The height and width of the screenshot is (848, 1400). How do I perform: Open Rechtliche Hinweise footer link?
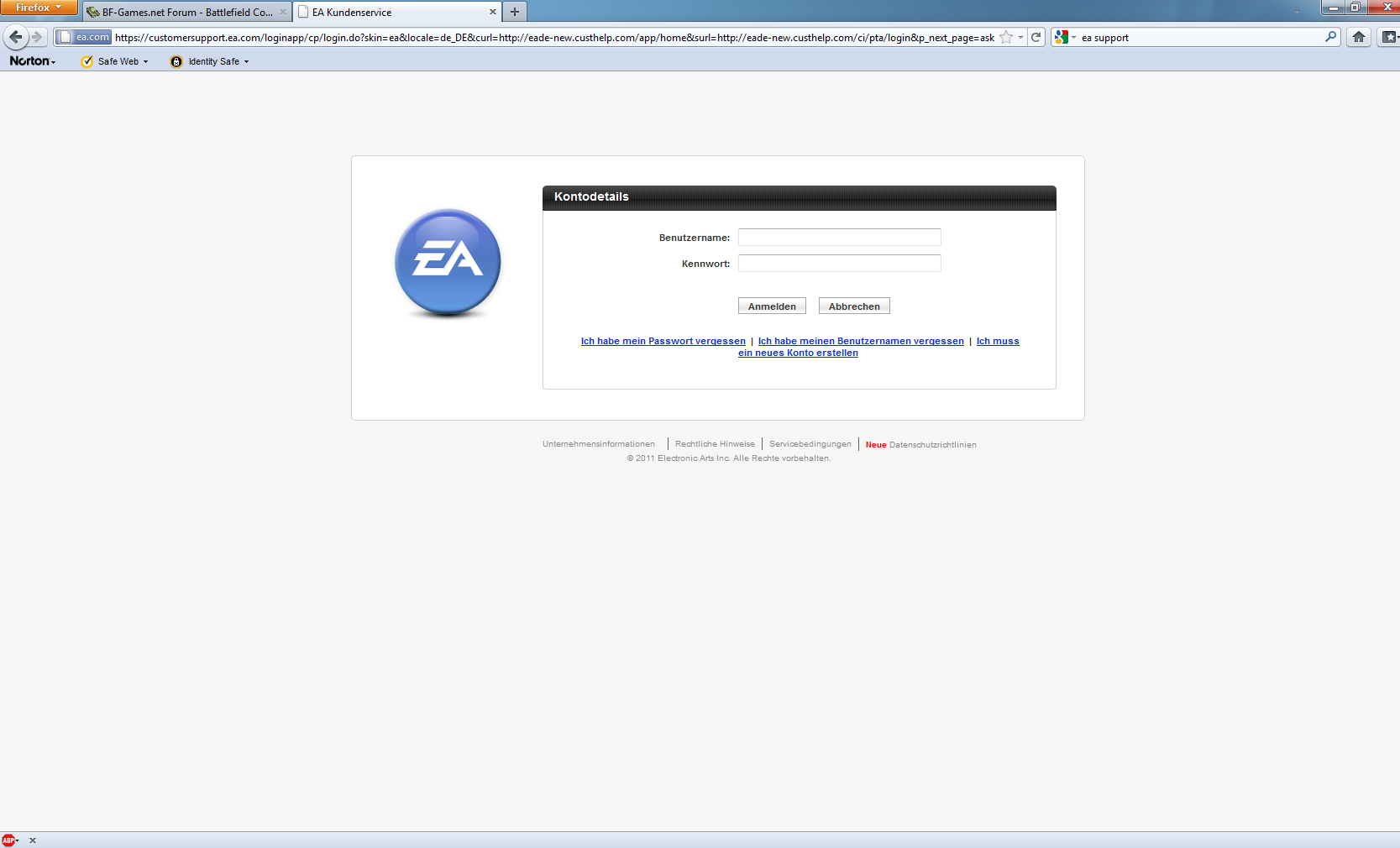(x=715, y=444)
